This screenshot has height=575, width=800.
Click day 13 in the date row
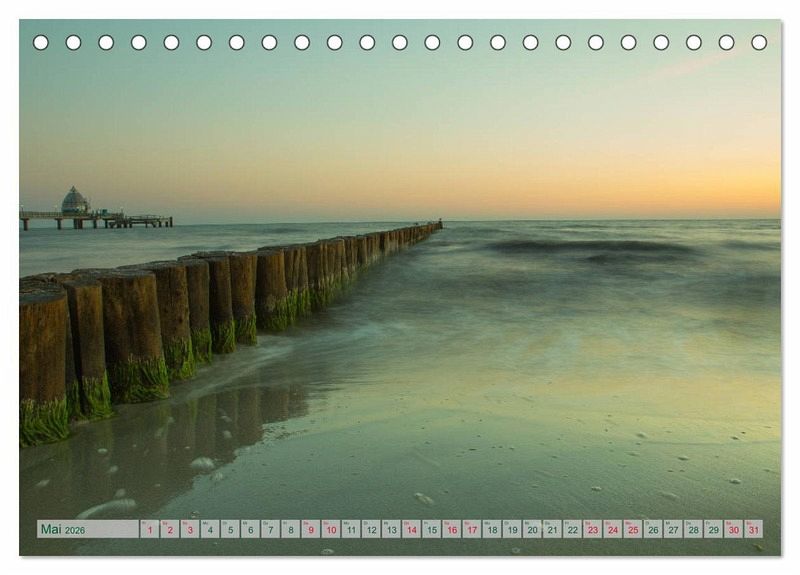391,529
